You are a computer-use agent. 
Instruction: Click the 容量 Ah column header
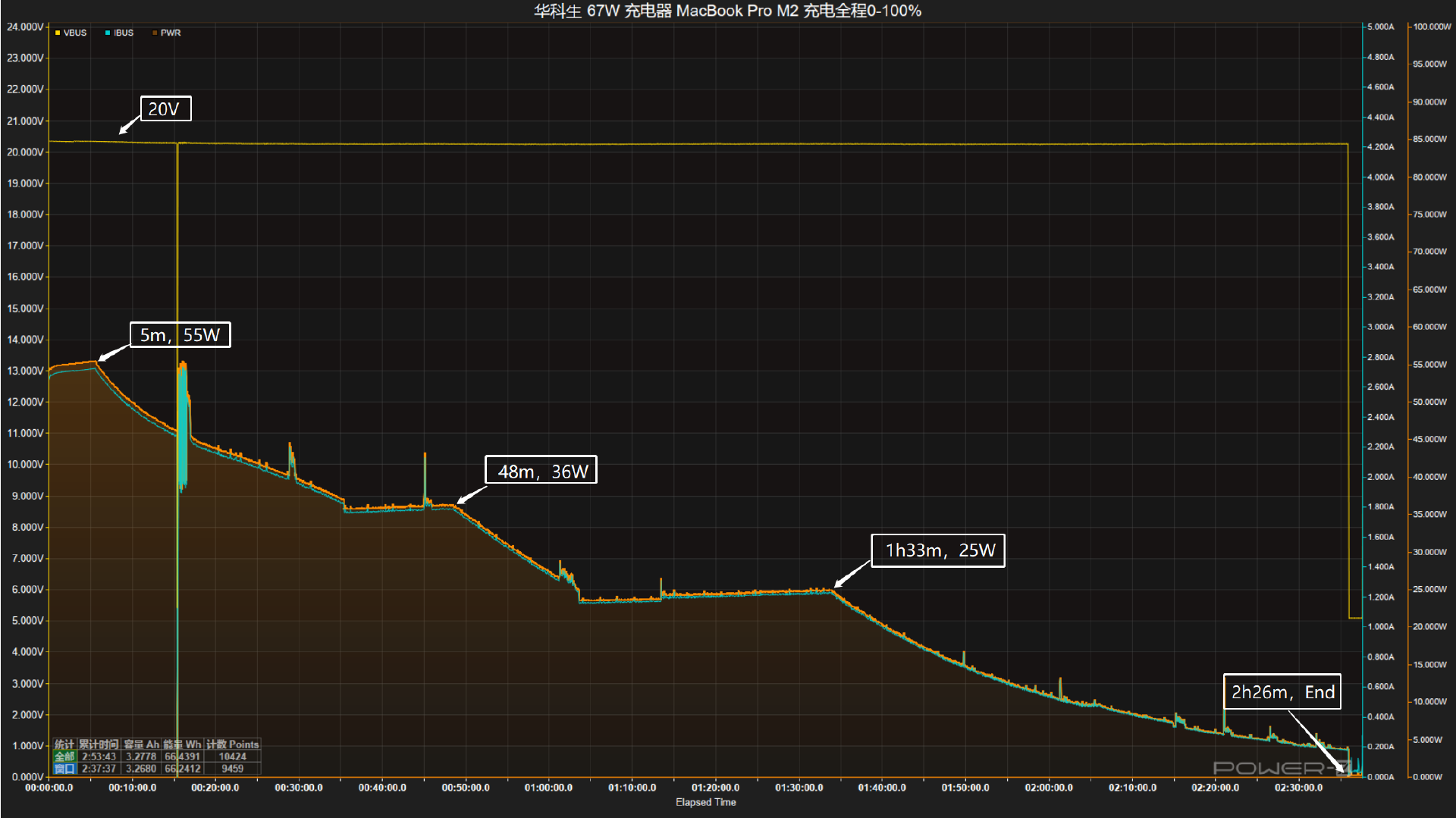[141, 744]
